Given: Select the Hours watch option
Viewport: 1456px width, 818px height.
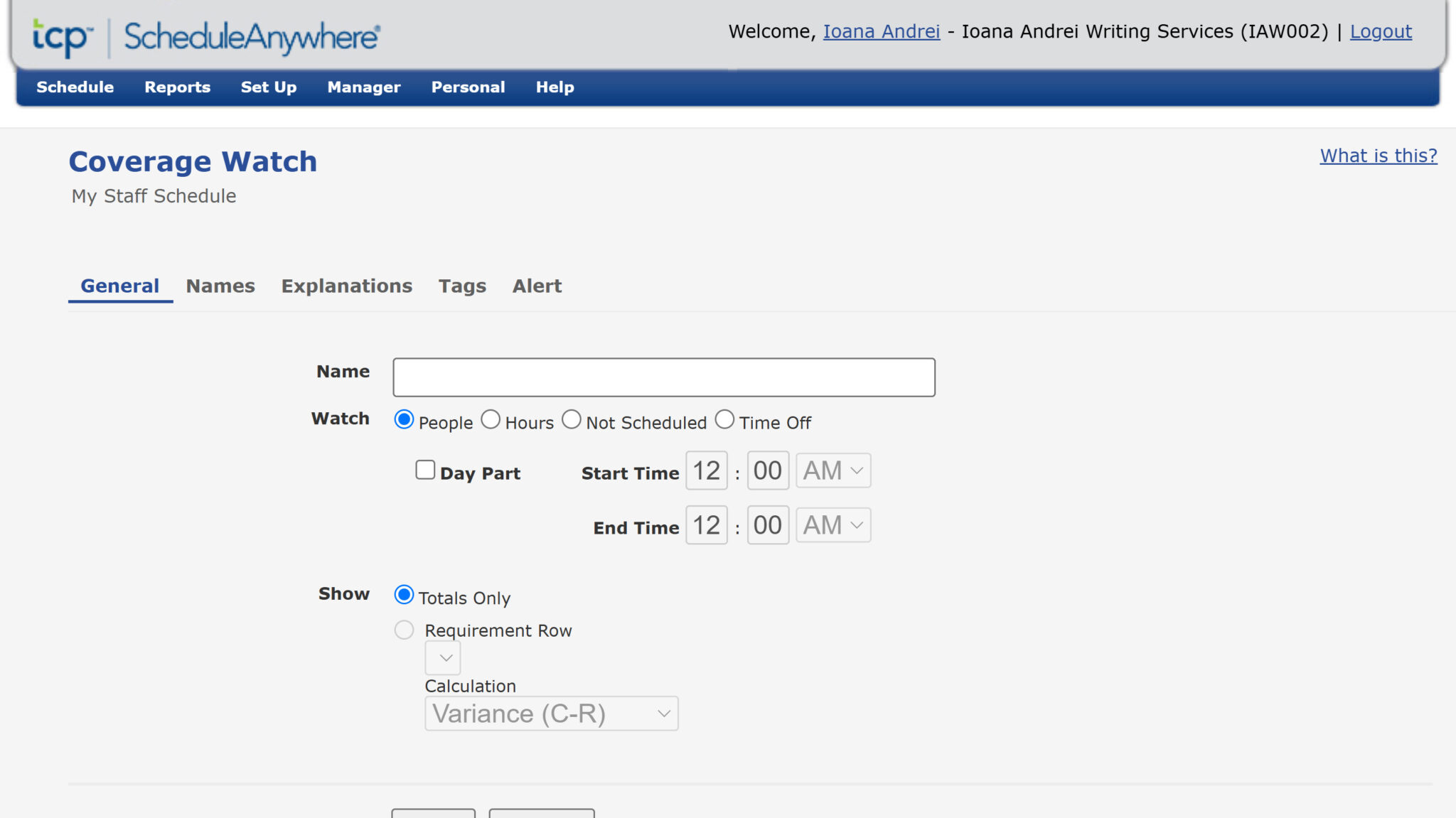Looking at the screenshot, I should coord(491,419).
